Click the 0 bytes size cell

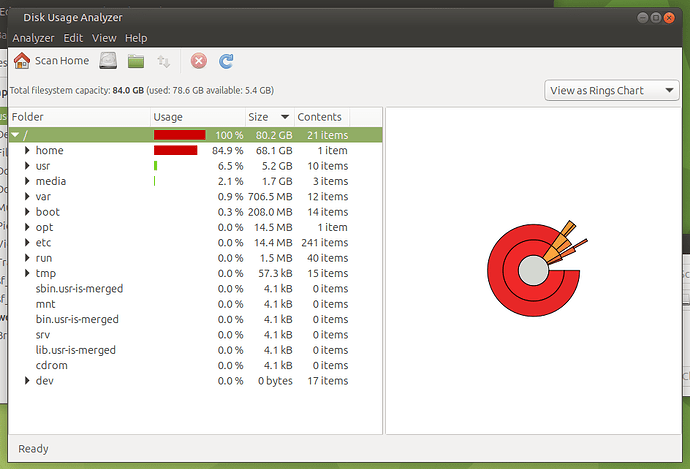[x=275, y=381]
